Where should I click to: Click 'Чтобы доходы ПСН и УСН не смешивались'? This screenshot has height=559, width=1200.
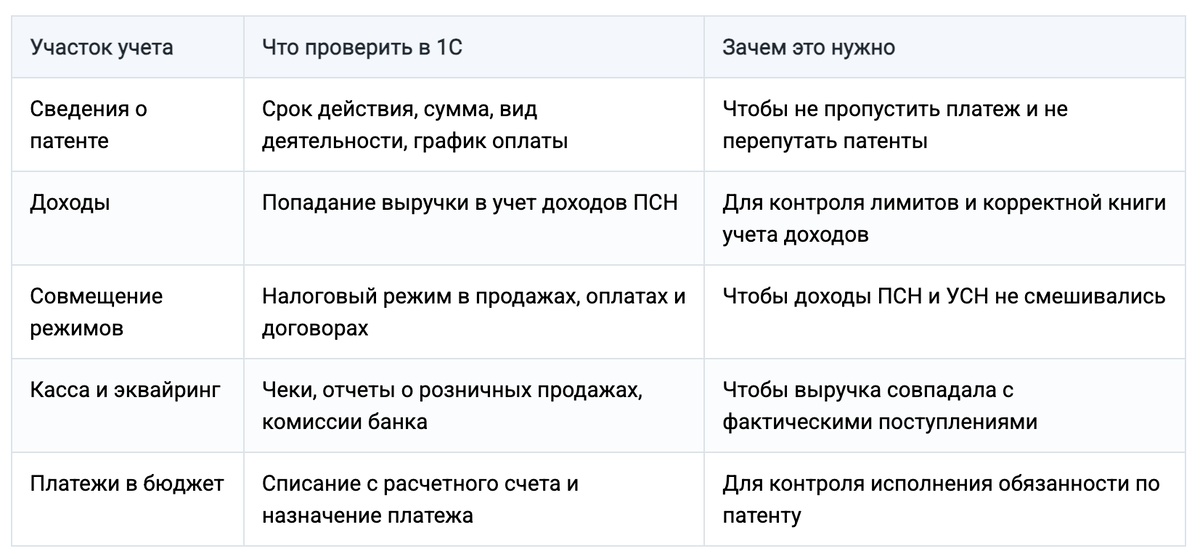(943, 296)
